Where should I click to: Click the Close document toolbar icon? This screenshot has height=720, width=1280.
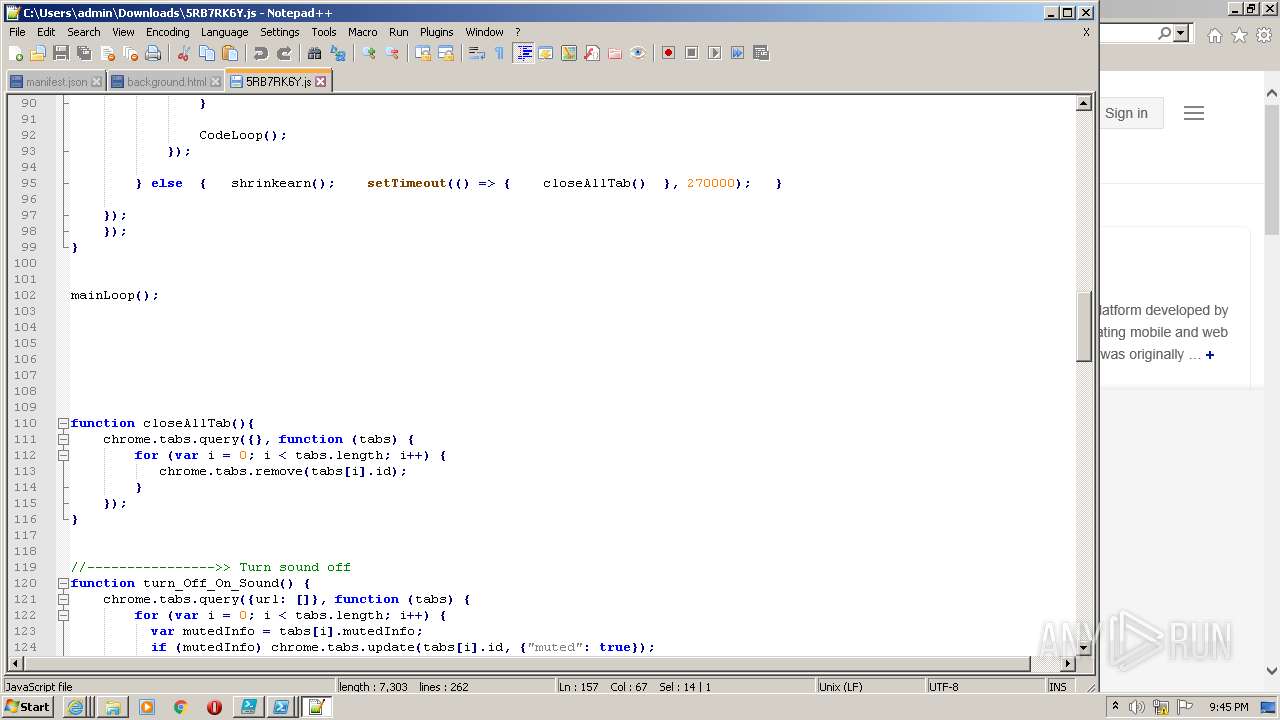click(107, 53)
